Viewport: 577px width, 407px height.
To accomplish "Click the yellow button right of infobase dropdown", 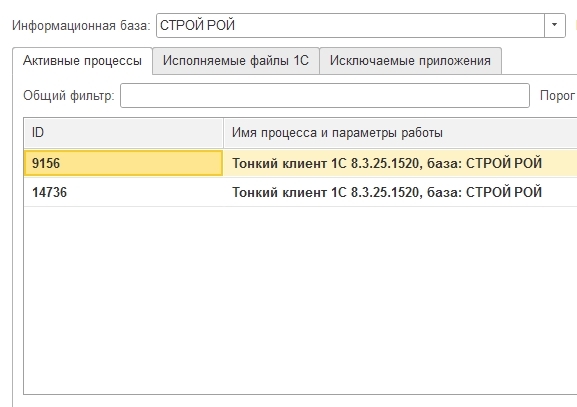I will point(575,25).
